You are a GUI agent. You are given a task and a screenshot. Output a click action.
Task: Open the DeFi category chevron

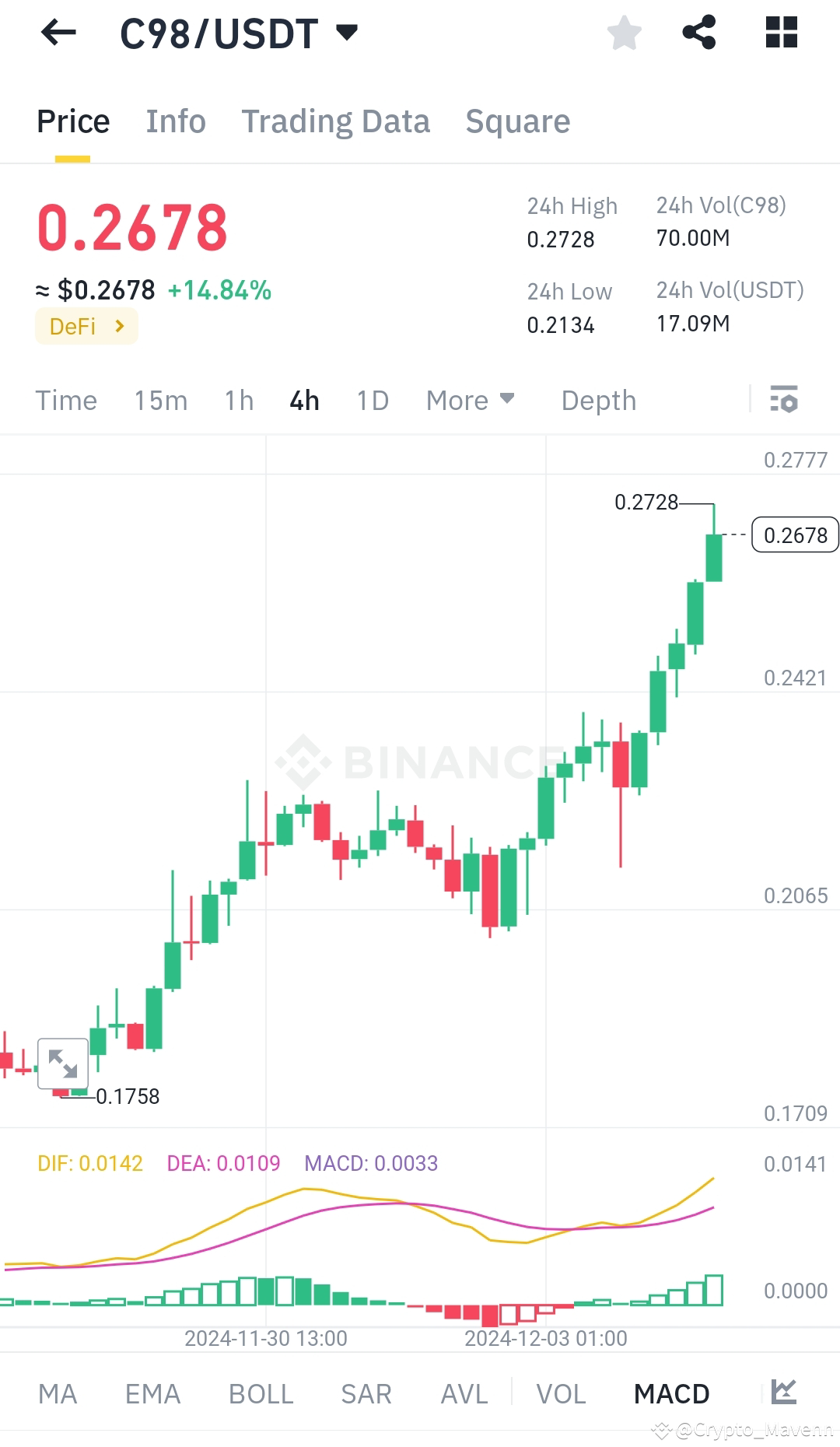(x=118, y=326)
